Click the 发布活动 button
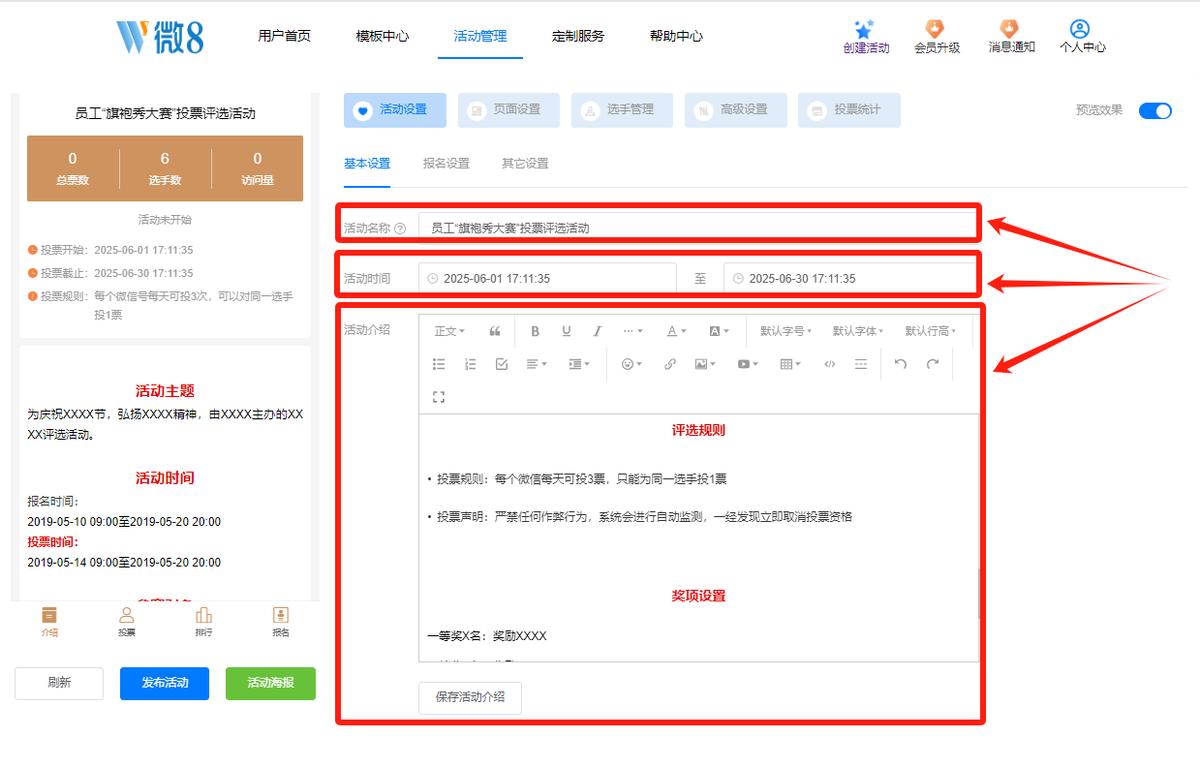The width and height of the screenshot is (1200, 765). (165, 683)
